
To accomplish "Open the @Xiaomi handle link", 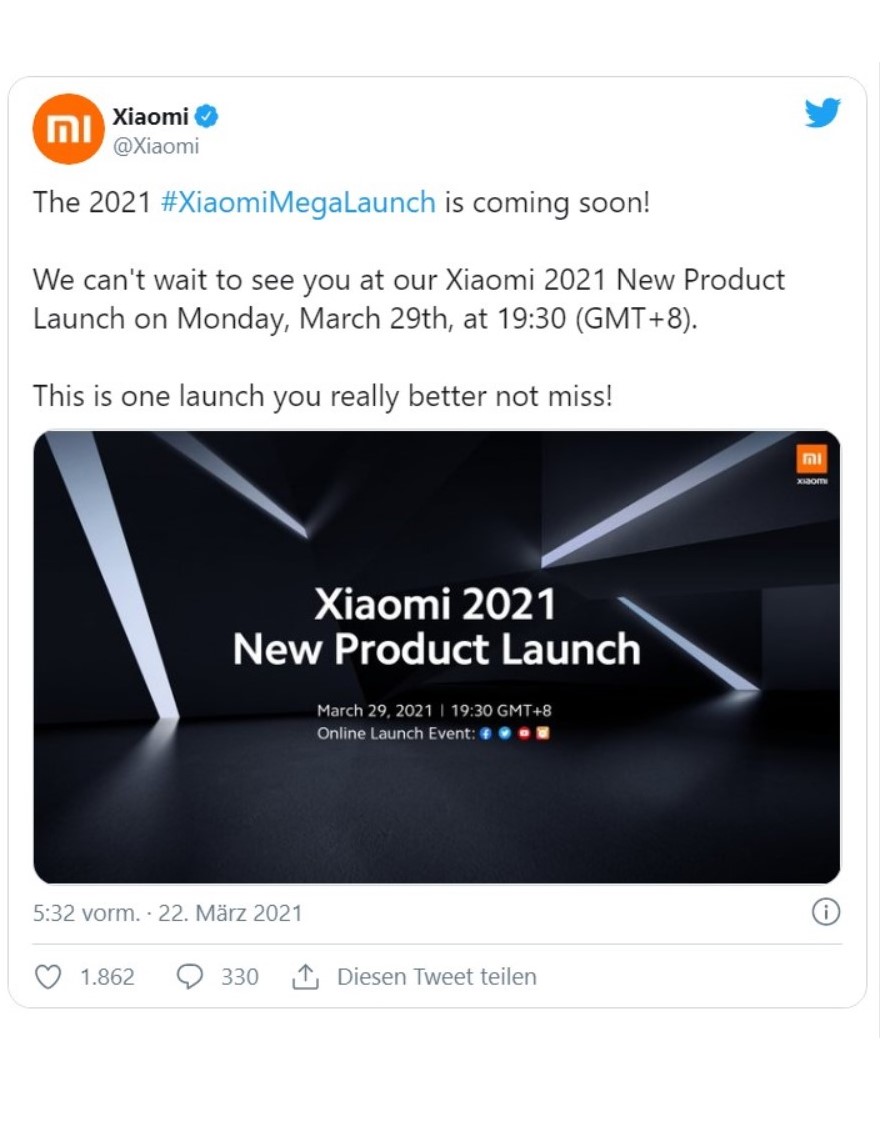I will pyautogui.click(x=156, y=146).
